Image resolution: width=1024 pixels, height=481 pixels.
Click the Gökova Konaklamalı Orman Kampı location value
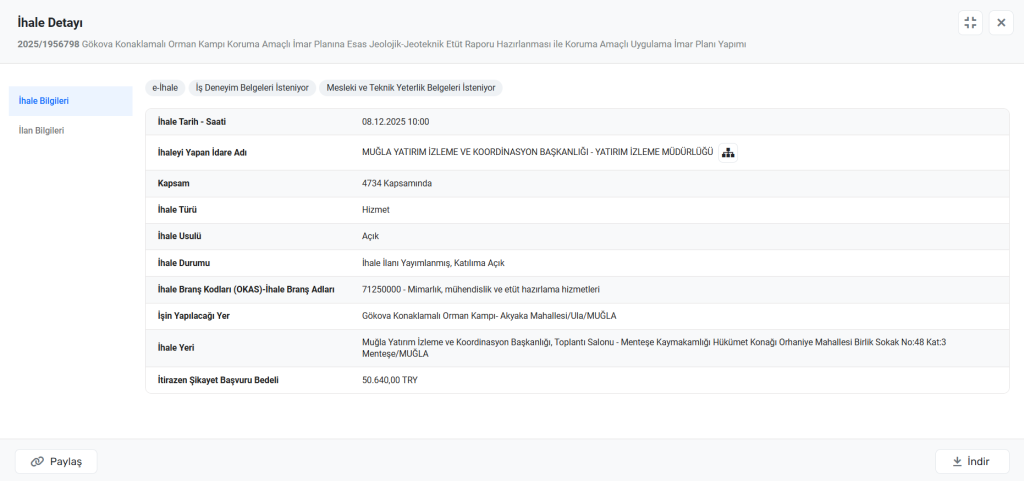click(489, 316)
